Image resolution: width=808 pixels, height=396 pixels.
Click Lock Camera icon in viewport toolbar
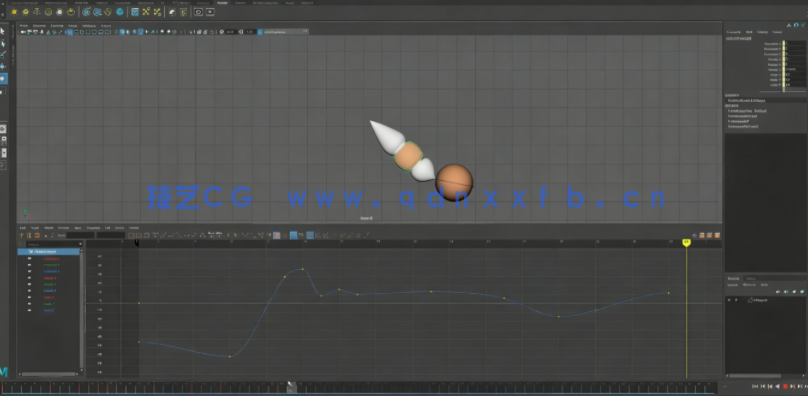point(29,32)
